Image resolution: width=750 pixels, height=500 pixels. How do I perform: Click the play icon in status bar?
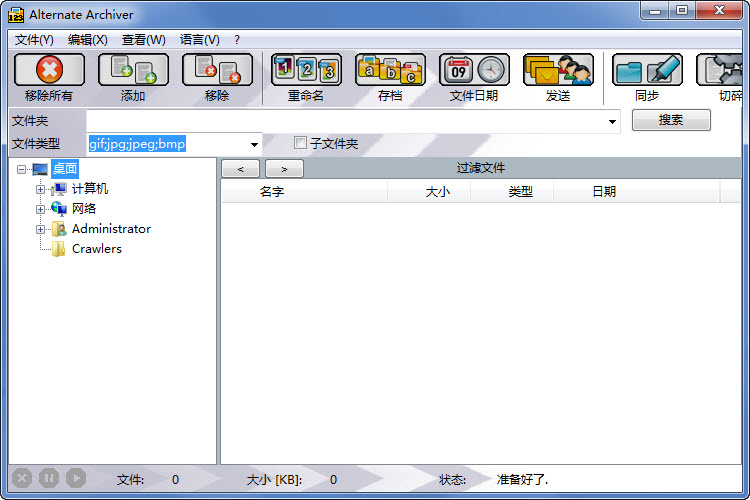coord(76,478)
